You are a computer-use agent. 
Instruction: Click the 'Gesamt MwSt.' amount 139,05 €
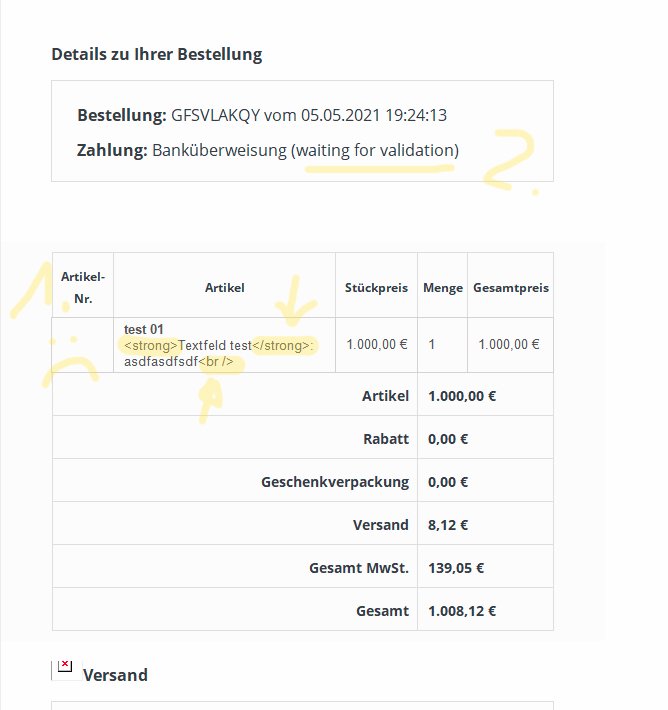coord(456,568)
